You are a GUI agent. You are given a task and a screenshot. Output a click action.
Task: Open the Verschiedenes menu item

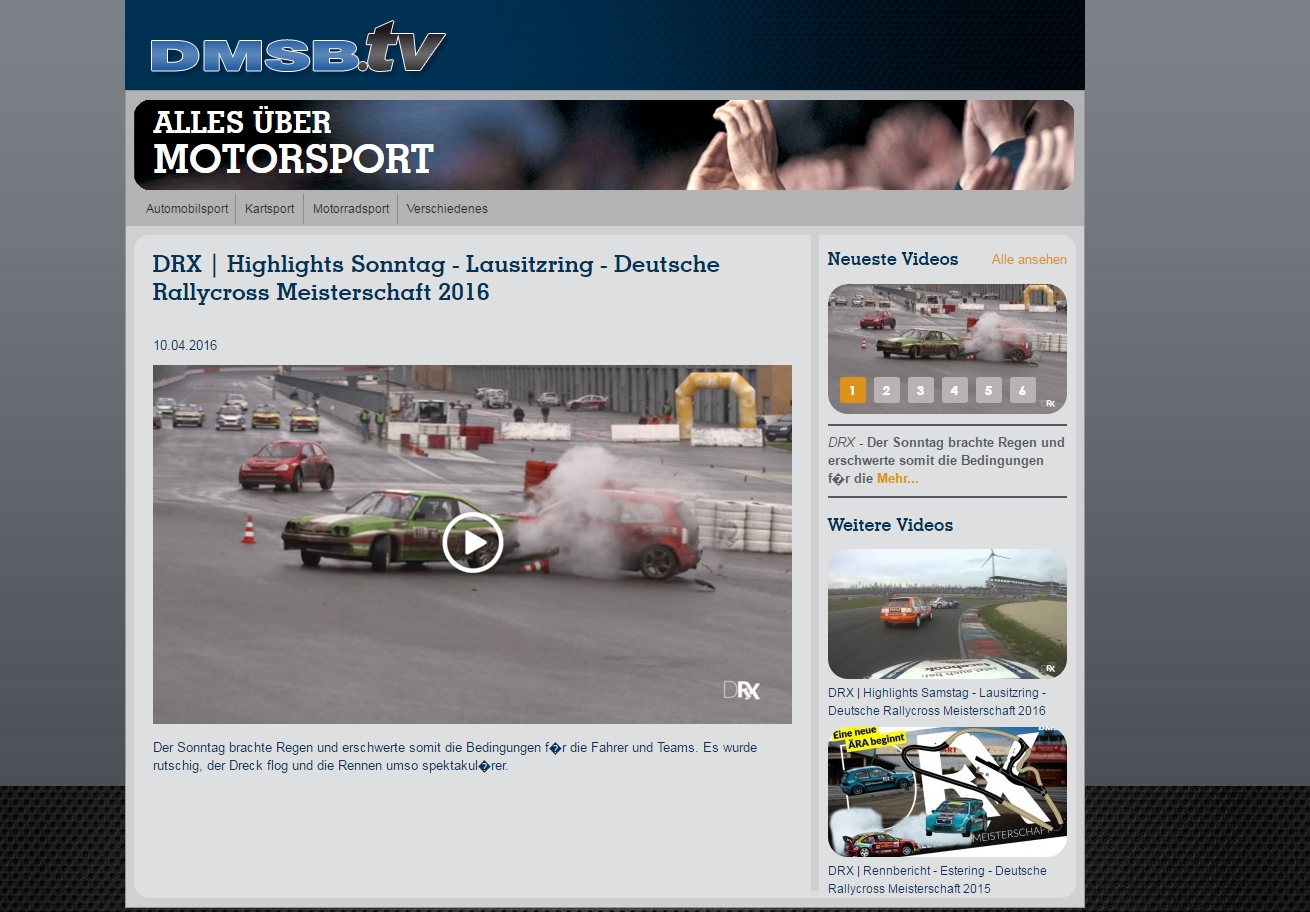click(x=447, y=209)
